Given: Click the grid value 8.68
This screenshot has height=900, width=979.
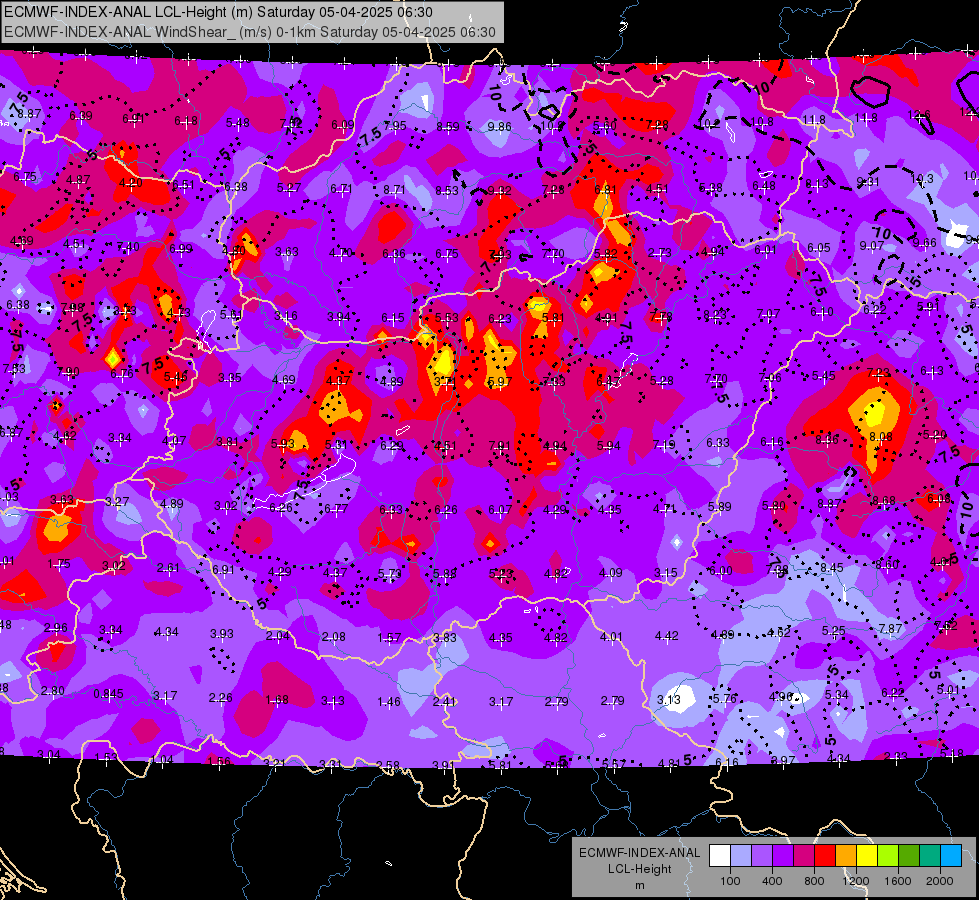Looking at the screenshot, I should (x=883, y=500).
